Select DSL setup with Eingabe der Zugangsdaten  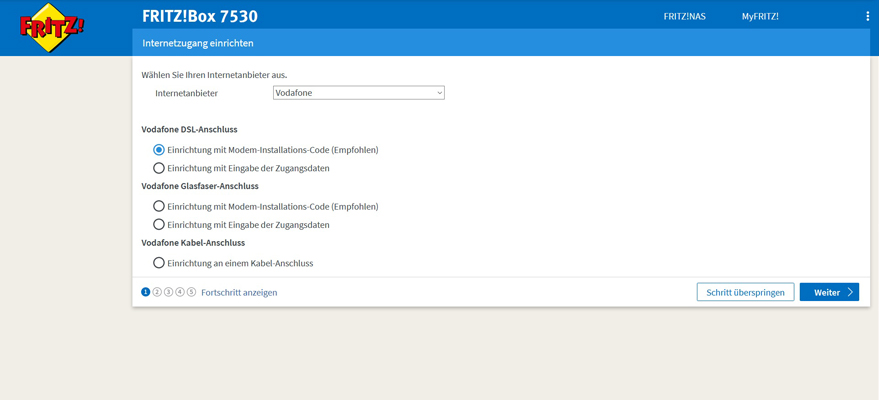(159, 168)
